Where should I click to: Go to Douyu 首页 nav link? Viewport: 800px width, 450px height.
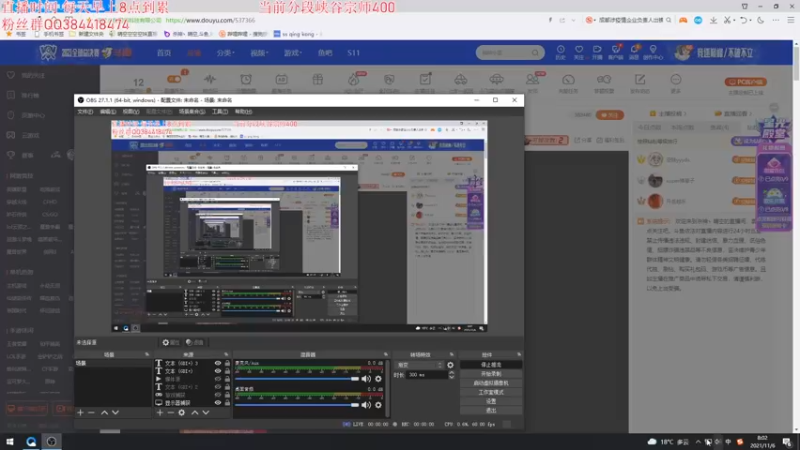pyautogui.click(x=164, y=53)
